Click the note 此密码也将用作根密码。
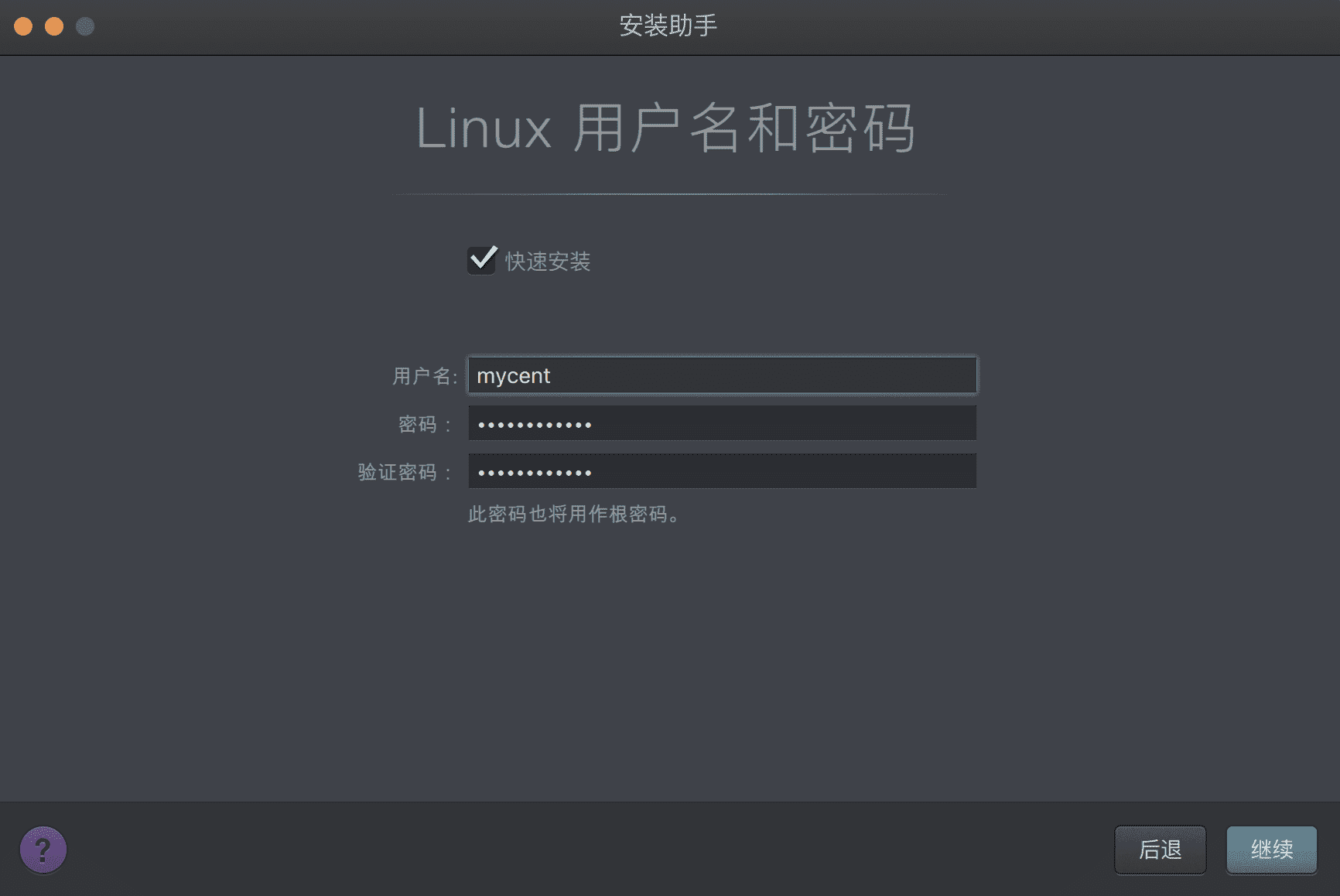The width and height of the screenshot is (1340, 896). pos(574,515)
